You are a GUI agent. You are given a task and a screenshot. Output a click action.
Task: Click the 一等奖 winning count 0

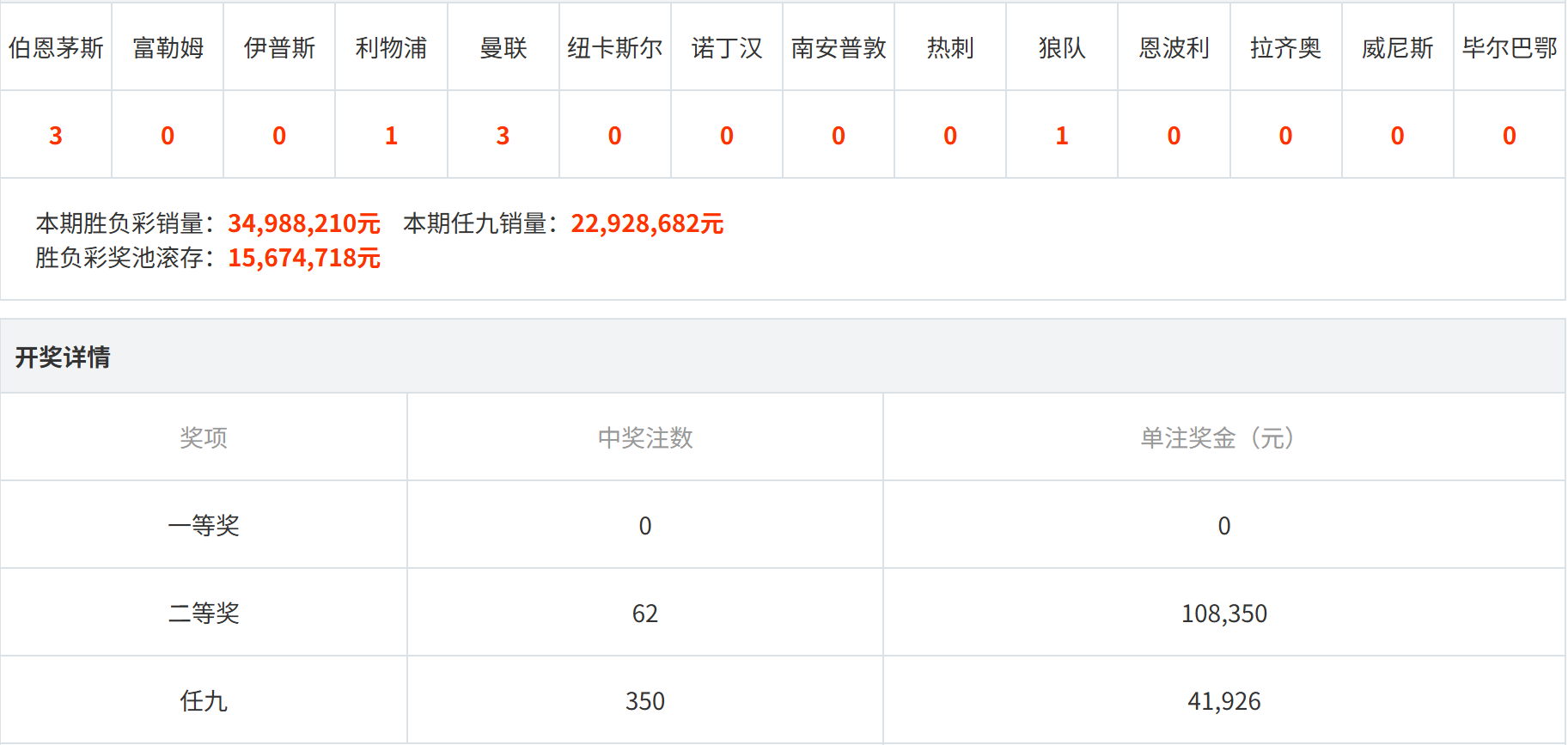tap(645, 526)
